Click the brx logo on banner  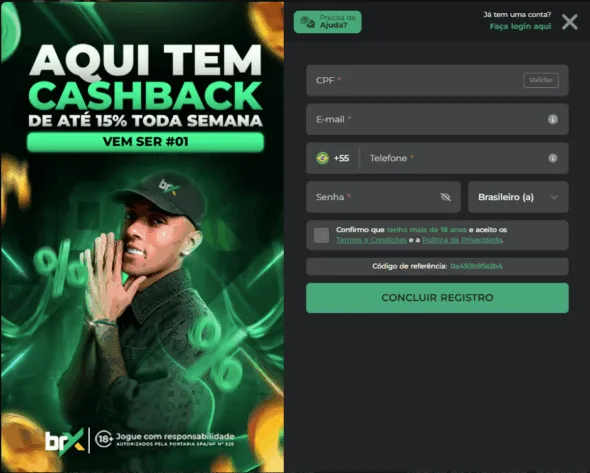click(x=65, y=441)
